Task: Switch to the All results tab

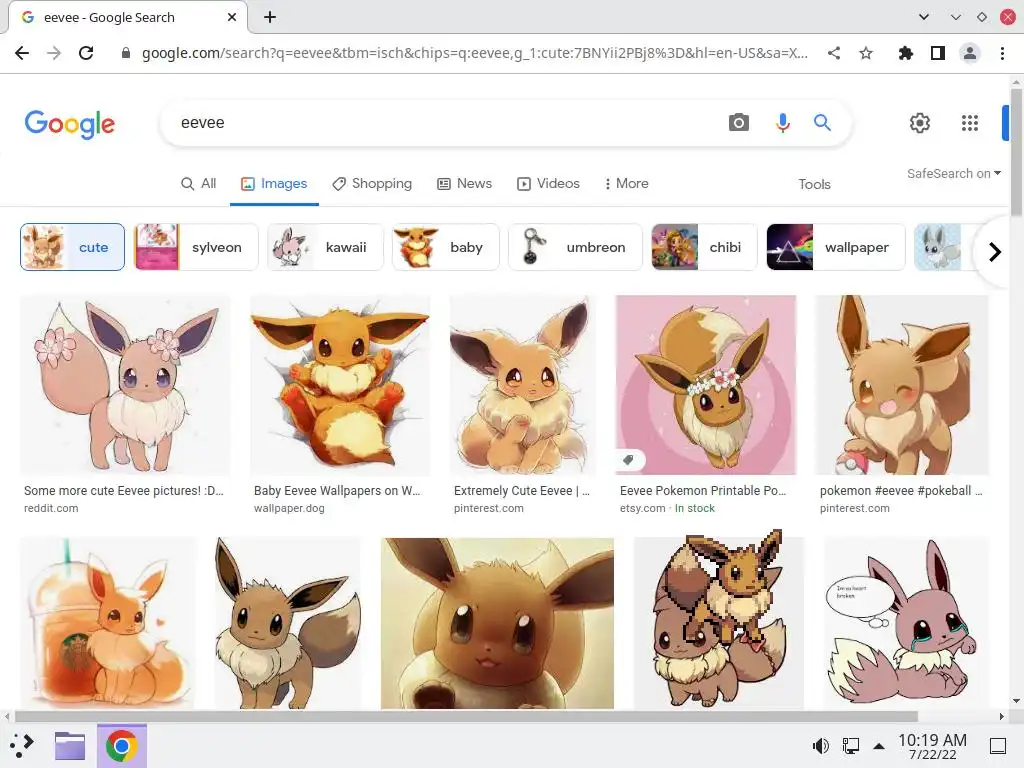Action: click(199, 184)
